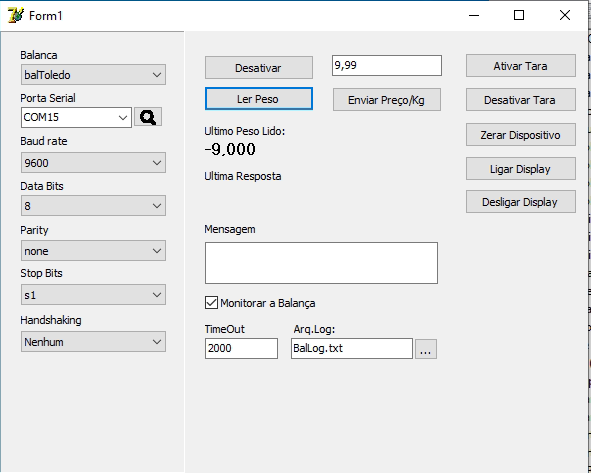Click the Desativar button
591x473 pixels.
tap(259, 68)
